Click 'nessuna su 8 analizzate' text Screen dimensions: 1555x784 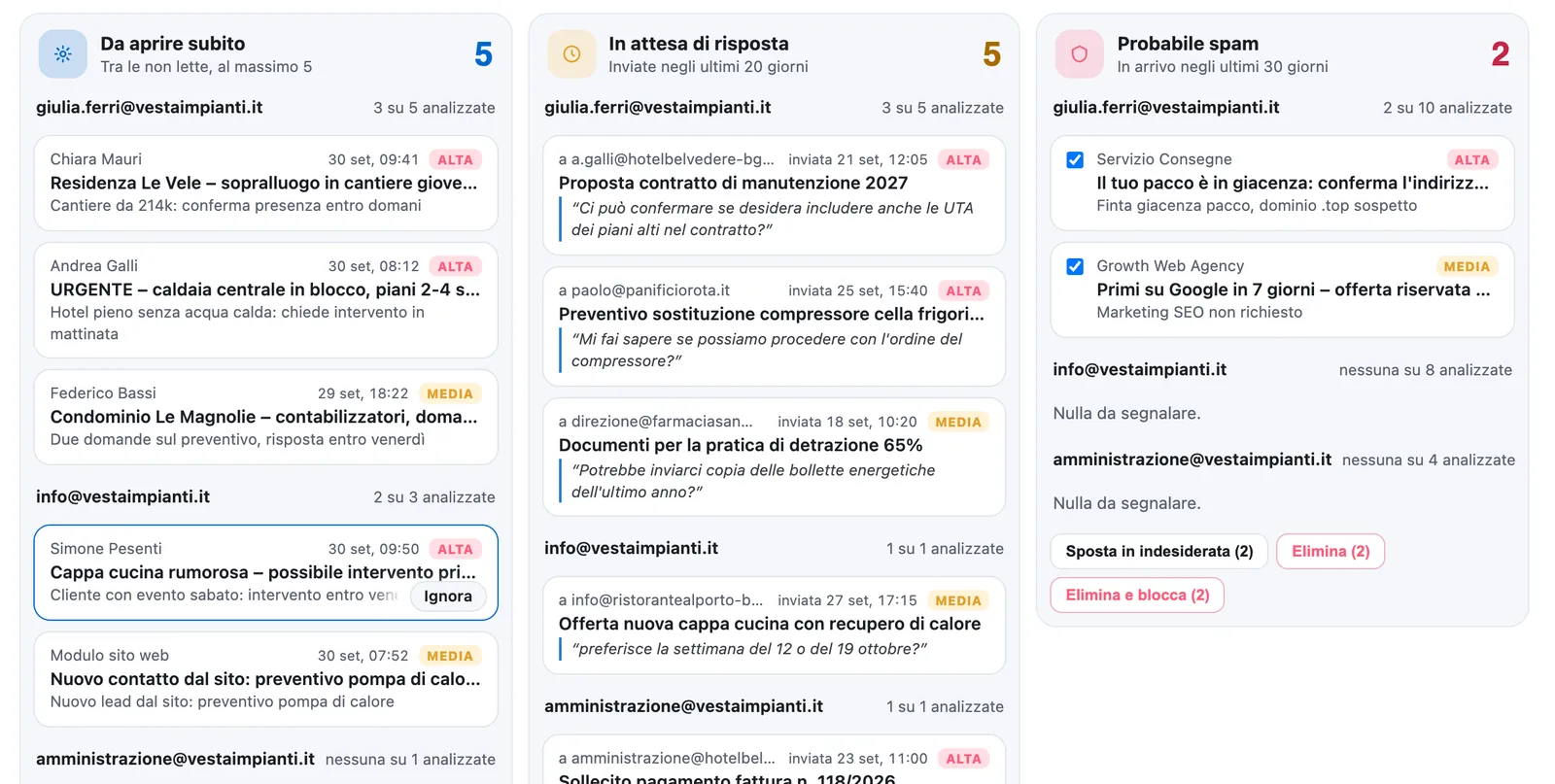point(1425,370)
